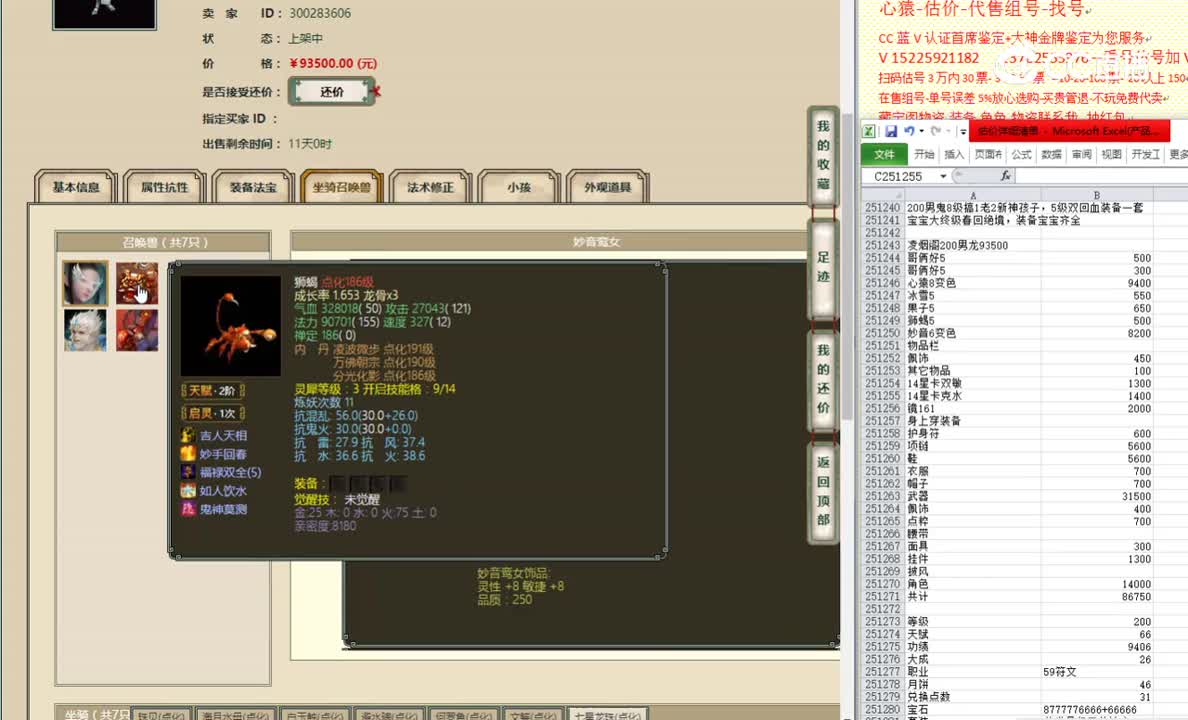This screenshot has width=1188, height=720.
Task: Click the character avatar at top left
Action: click(105, 14)
